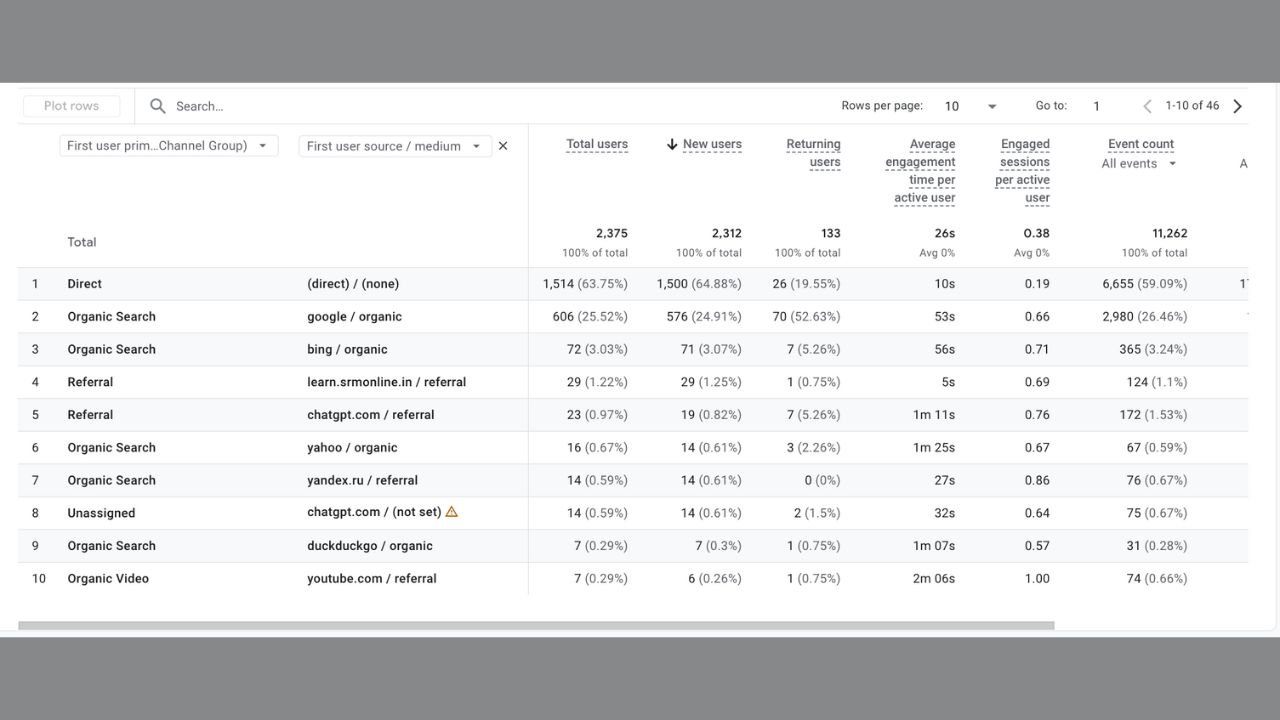Click the Event count column header
The width and height of the screenshot is (1280, 720).
(1141, 144)
